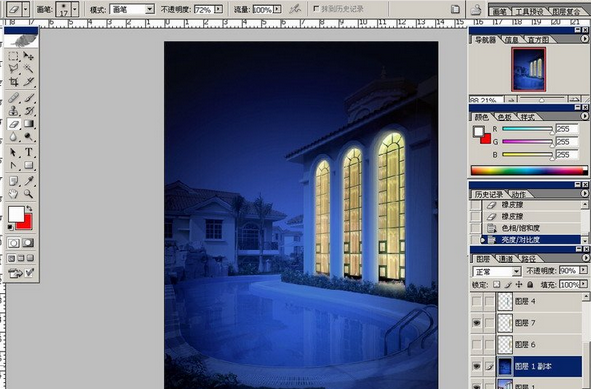Click the navigator image thumbnail
This screenshot has height=389, width=591.
tap(528, 69)
